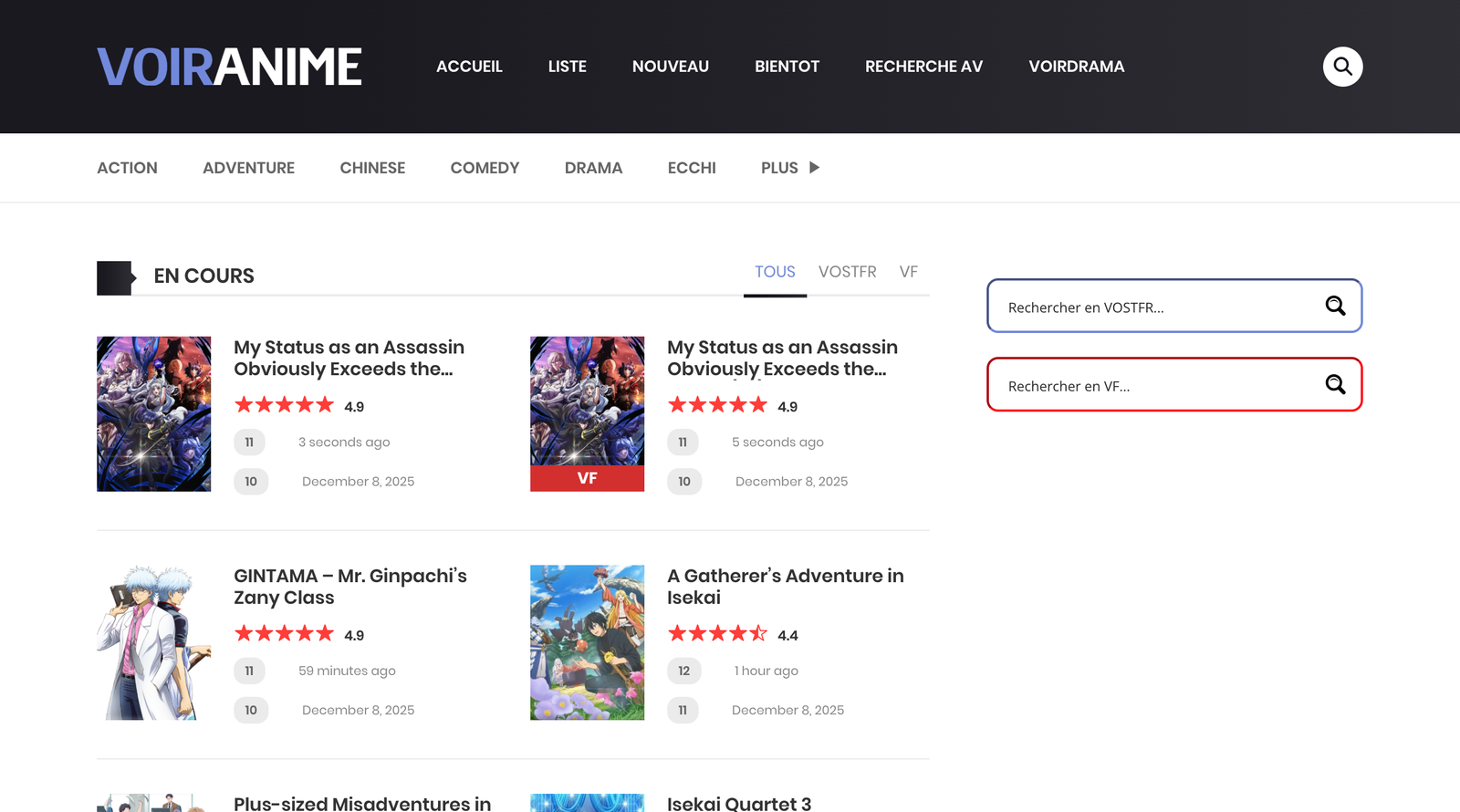Select the DRAMA genre
Image resolution: width=1460 pixels, height=812 pixels.
click(593, 168)
